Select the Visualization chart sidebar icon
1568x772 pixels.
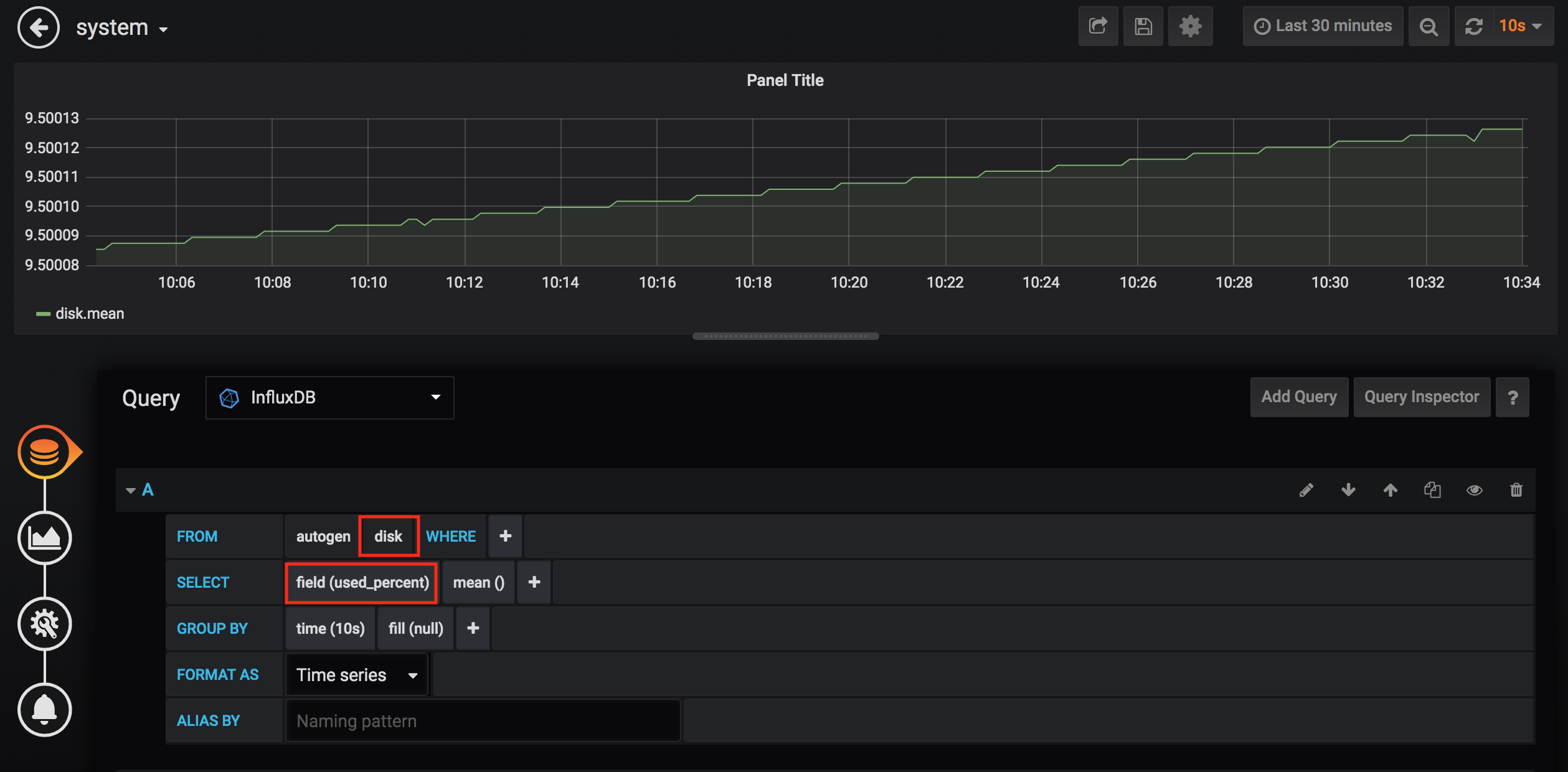(45, 538)
